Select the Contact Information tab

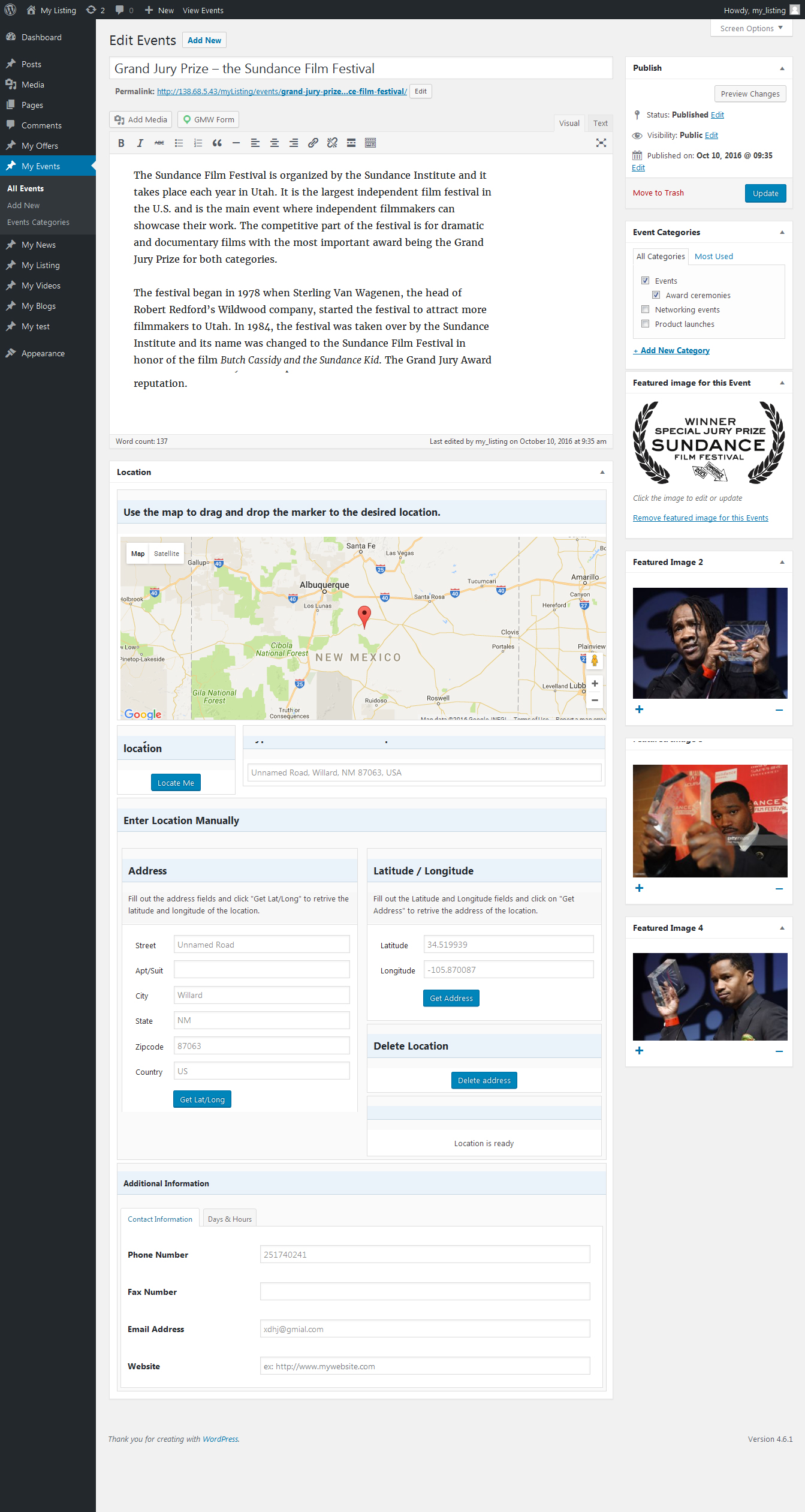pos(160,1219)
